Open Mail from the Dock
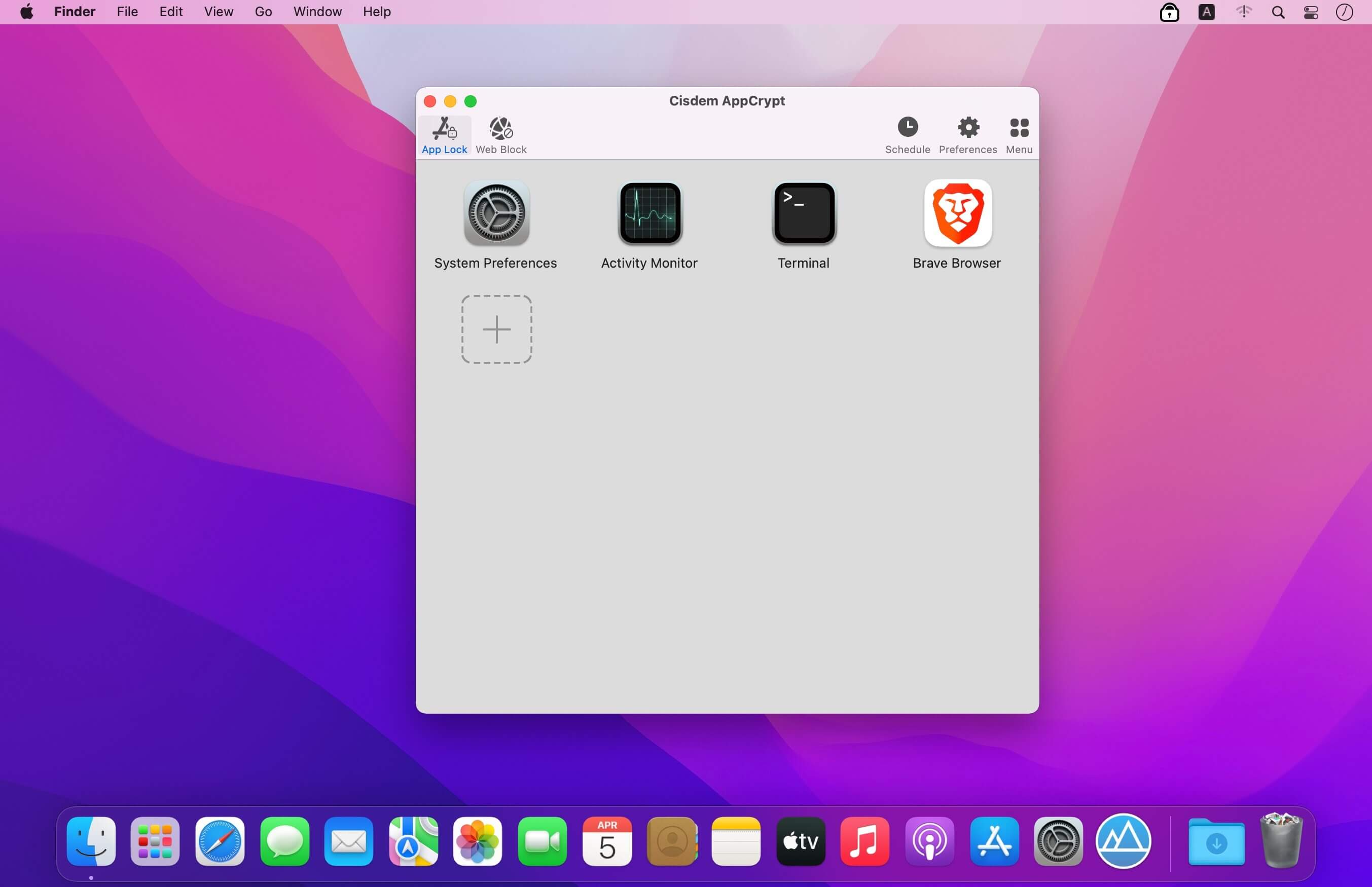1372x887 pixels. (348, 841)
